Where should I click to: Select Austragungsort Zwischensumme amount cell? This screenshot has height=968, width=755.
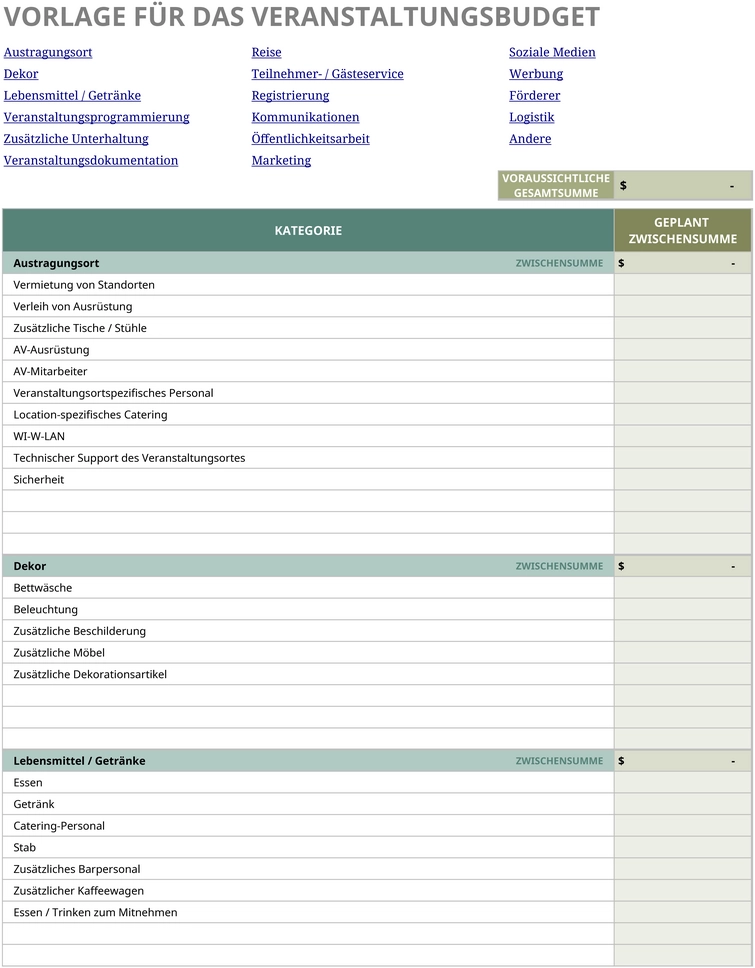pyautogui.click(x=683, y=263)
